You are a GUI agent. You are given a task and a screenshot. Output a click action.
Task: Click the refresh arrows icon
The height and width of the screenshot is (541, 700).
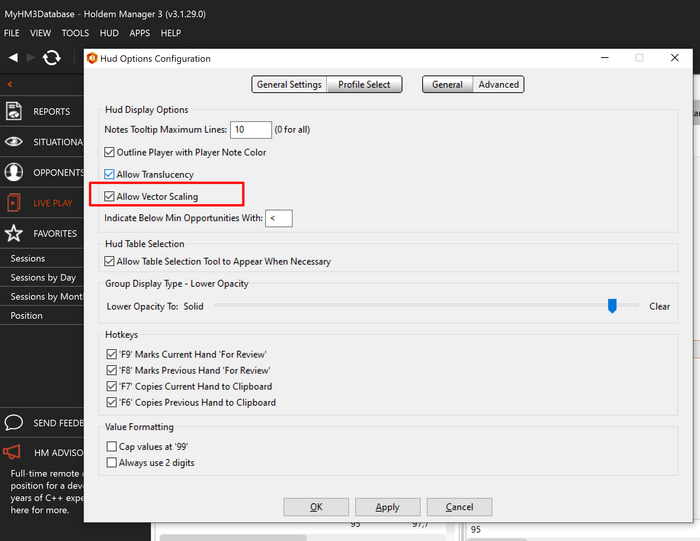pyautogui.click(x=52, y=58)
